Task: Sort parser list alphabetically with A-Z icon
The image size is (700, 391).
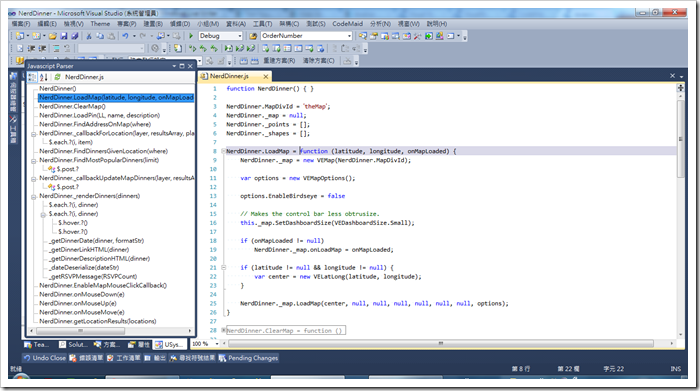Action: point(44,77)
